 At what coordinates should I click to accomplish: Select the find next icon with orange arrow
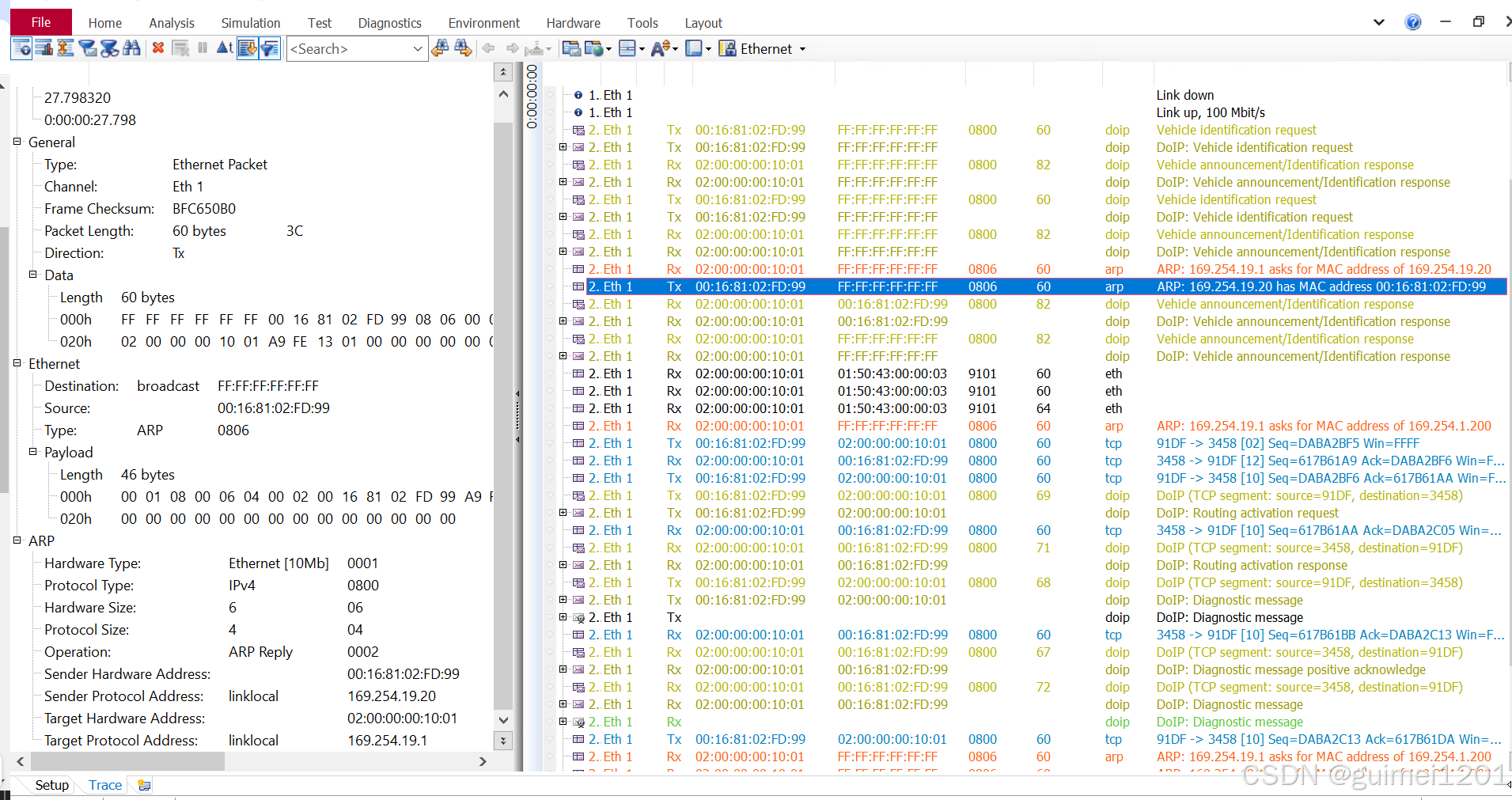pos(463,48)
